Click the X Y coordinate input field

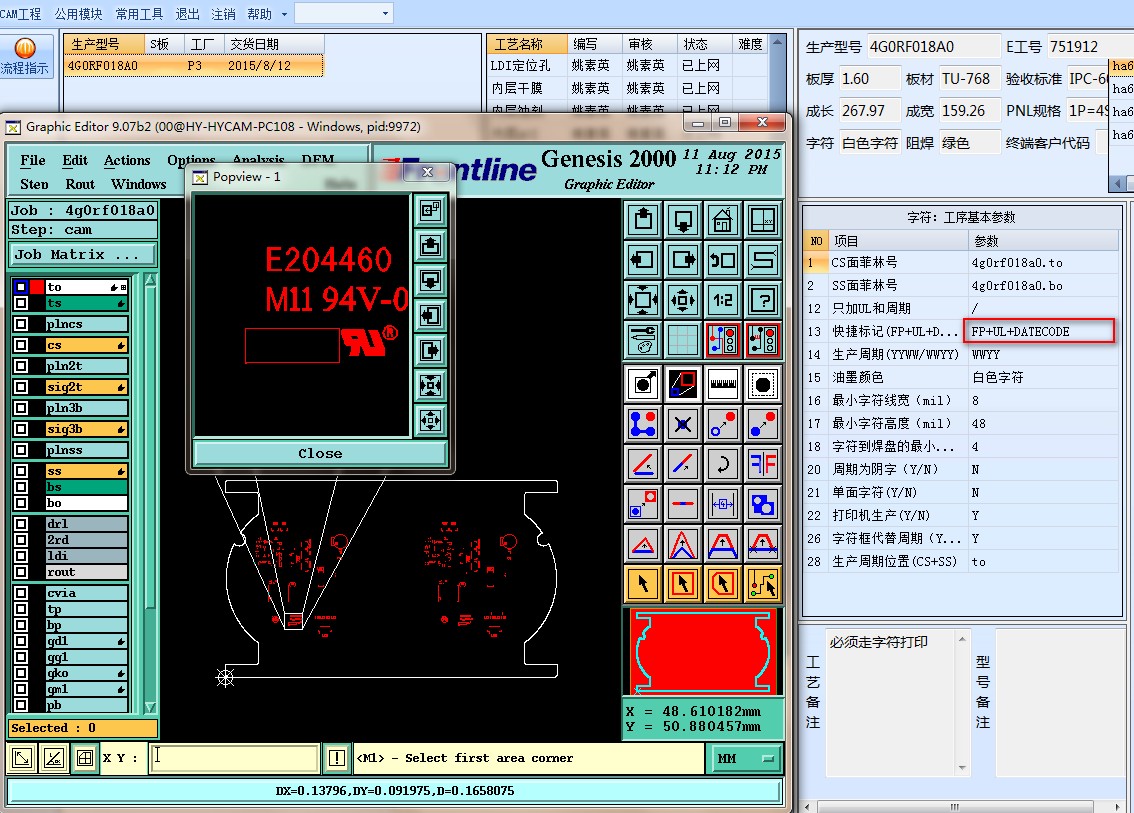coord(234,758)
